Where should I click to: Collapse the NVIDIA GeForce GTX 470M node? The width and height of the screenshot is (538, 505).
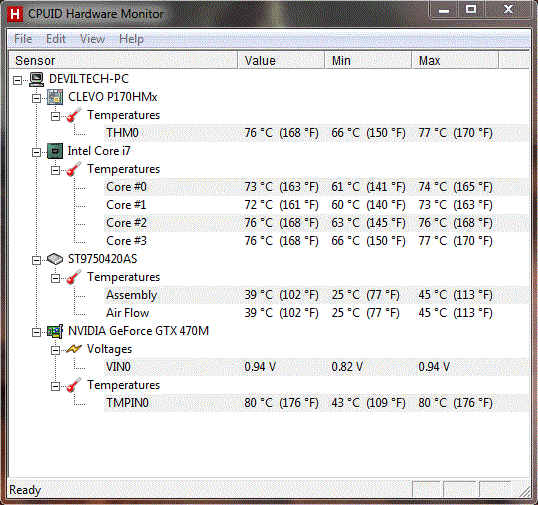(x=36, y=332)
